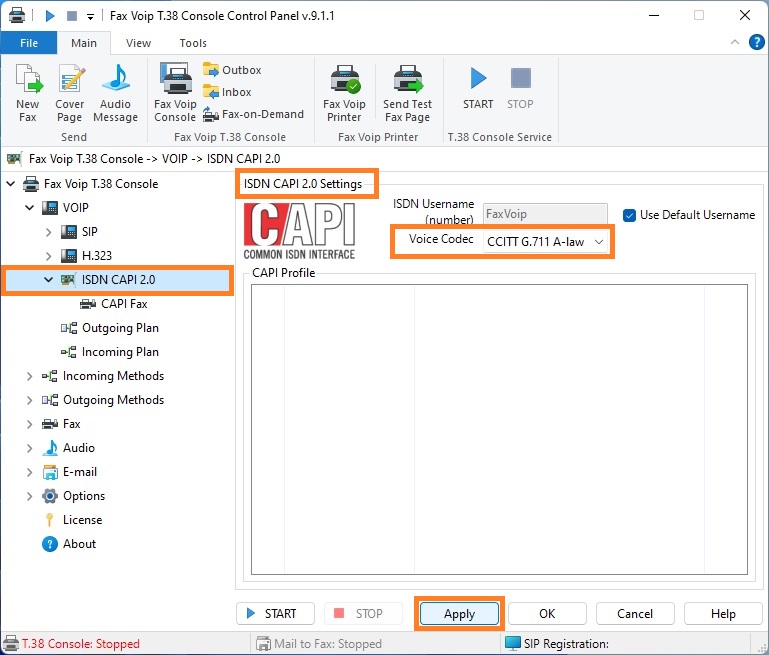
Task: Expand the SIP tree node
Action: (48, 232)
